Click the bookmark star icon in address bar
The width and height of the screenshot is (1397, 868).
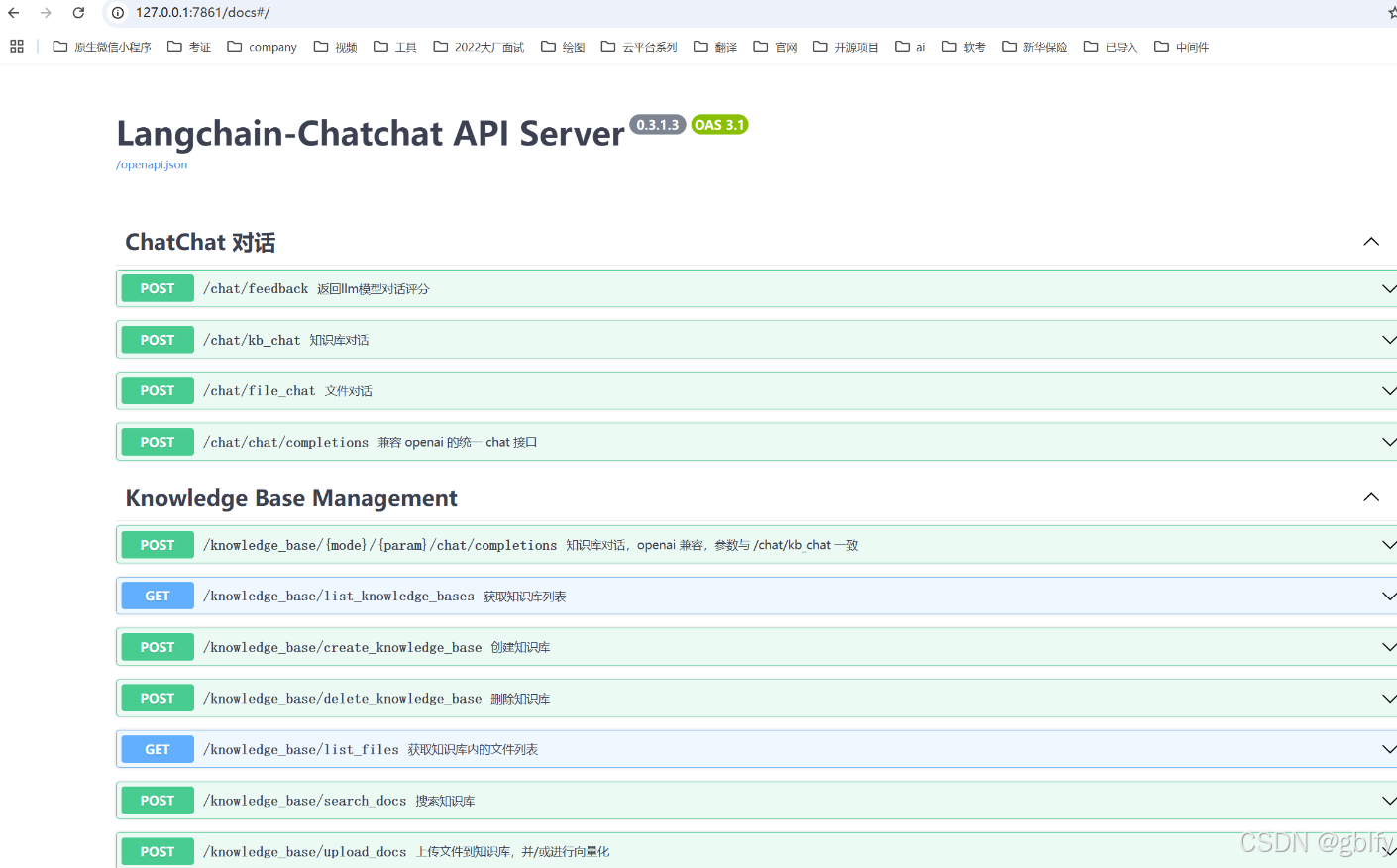coord(1392,13)
